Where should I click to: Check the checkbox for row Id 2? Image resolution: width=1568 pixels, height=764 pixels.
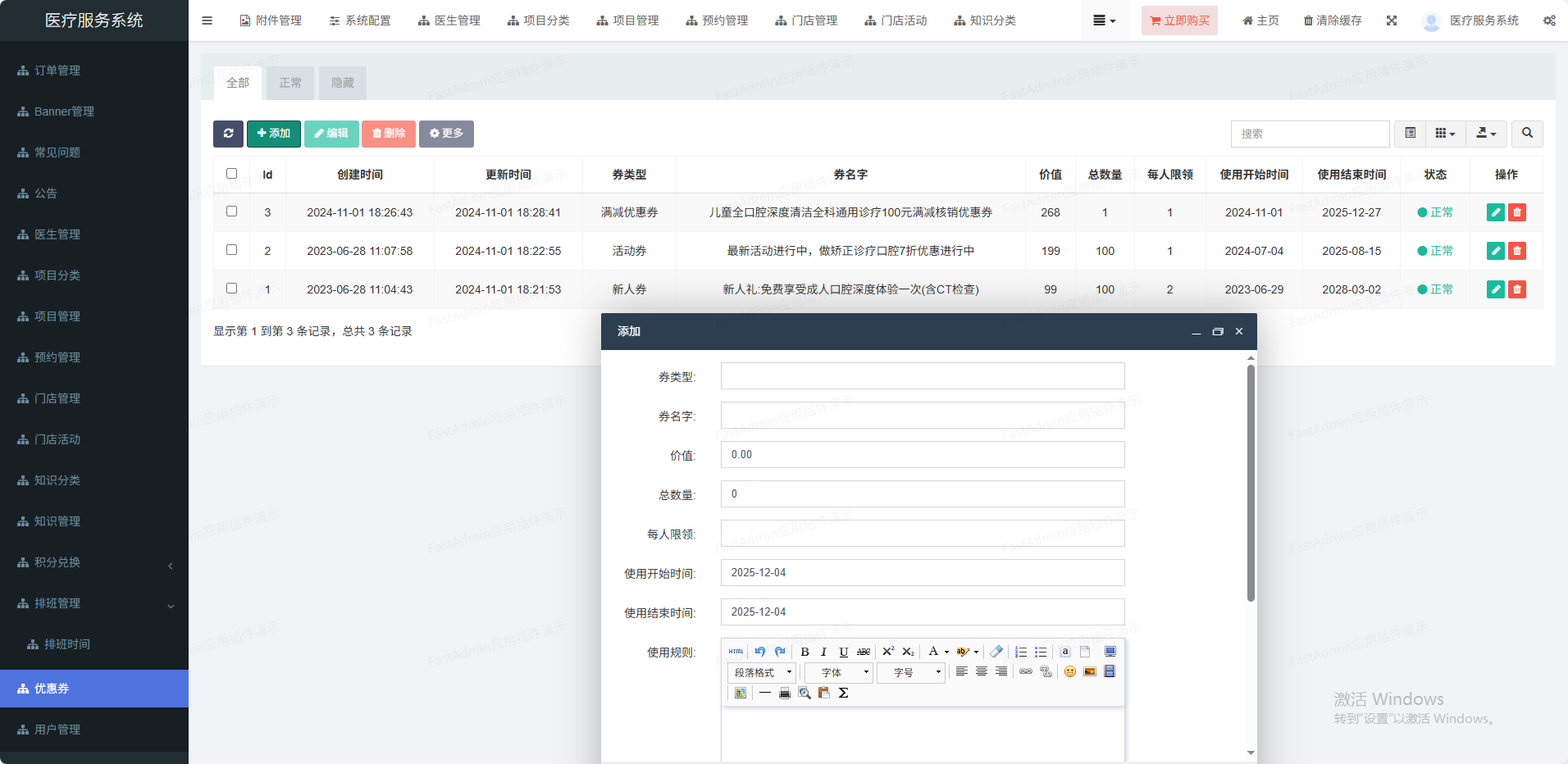(x=231, y=250)
